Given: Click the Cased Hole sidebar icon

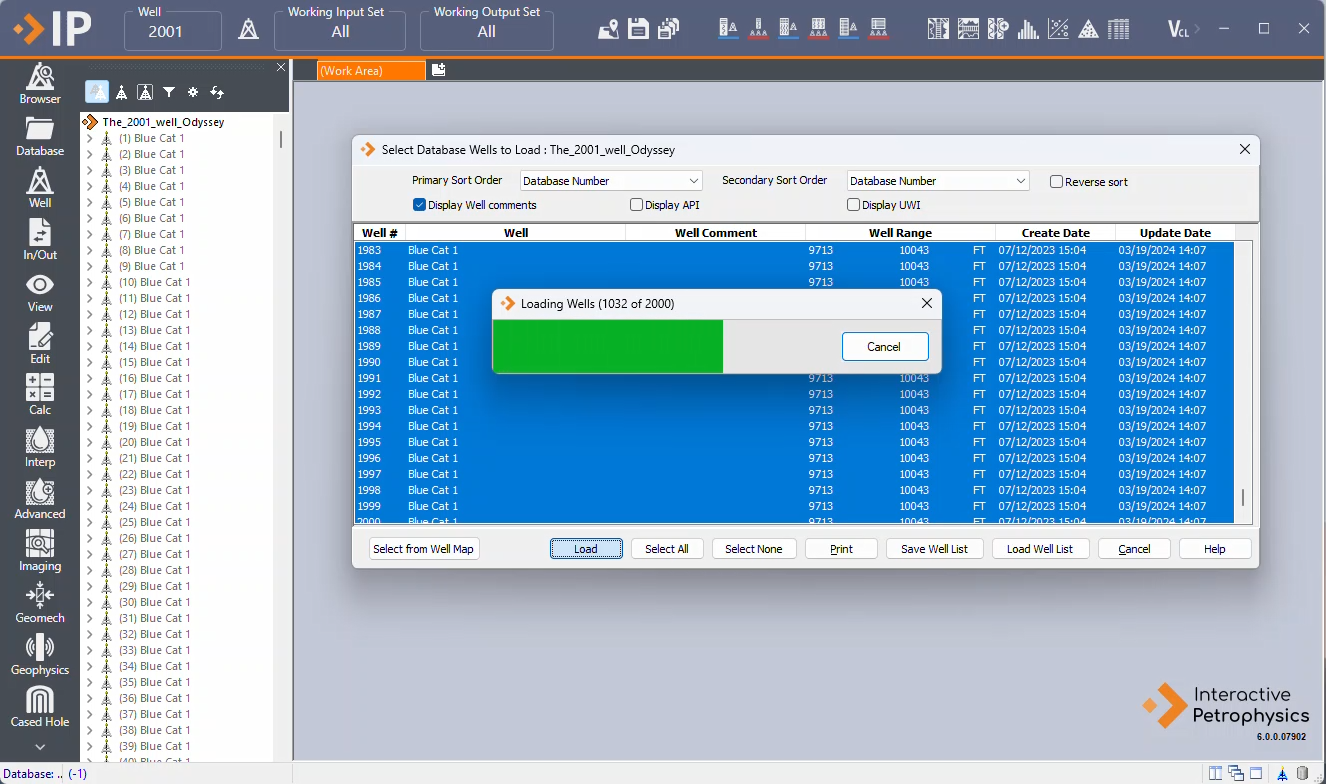Looking at the screenshot, I should click(x=40, y=706).
